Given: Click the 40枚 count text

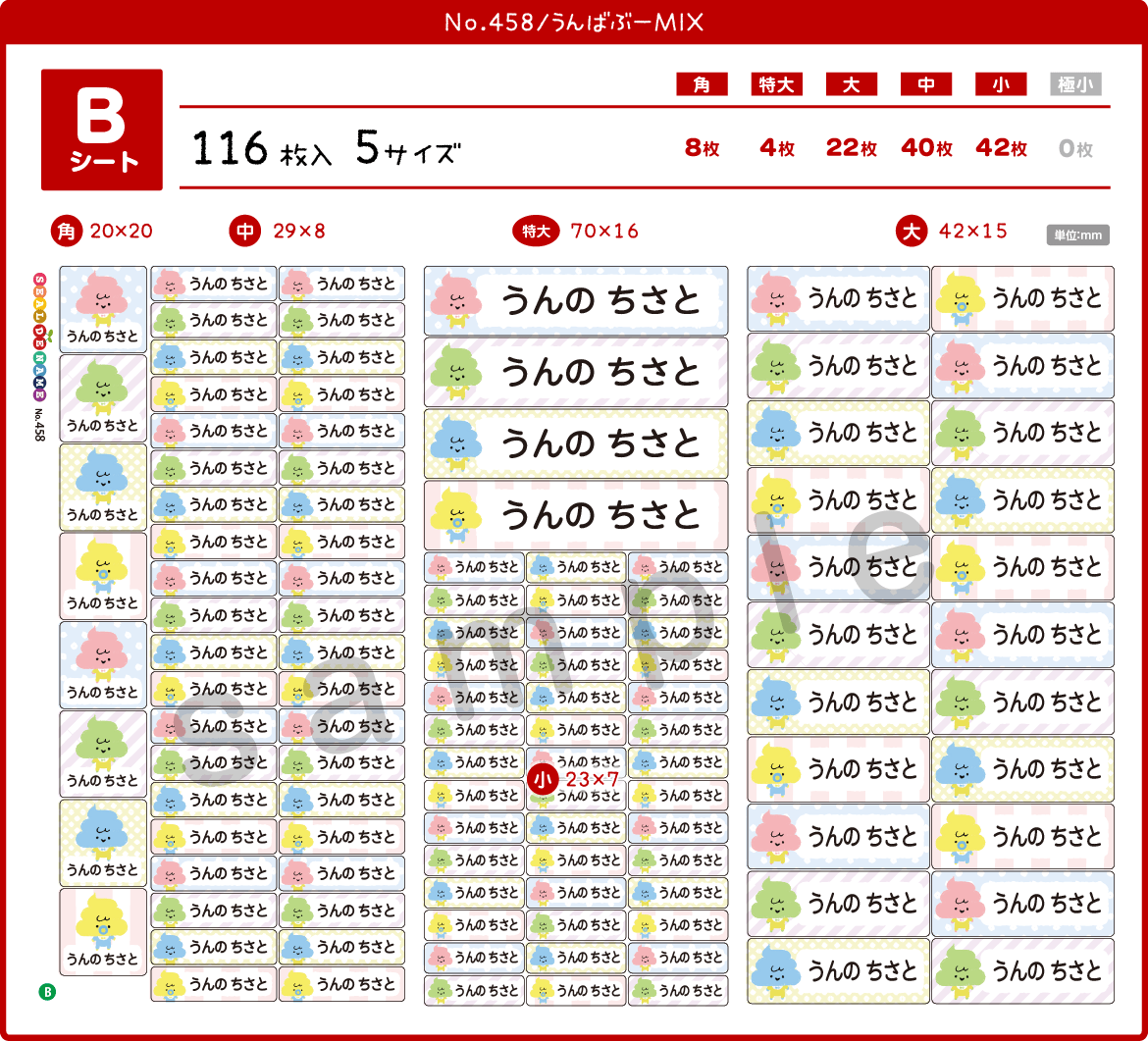Looking at the screenshot, I should (926, 148).
